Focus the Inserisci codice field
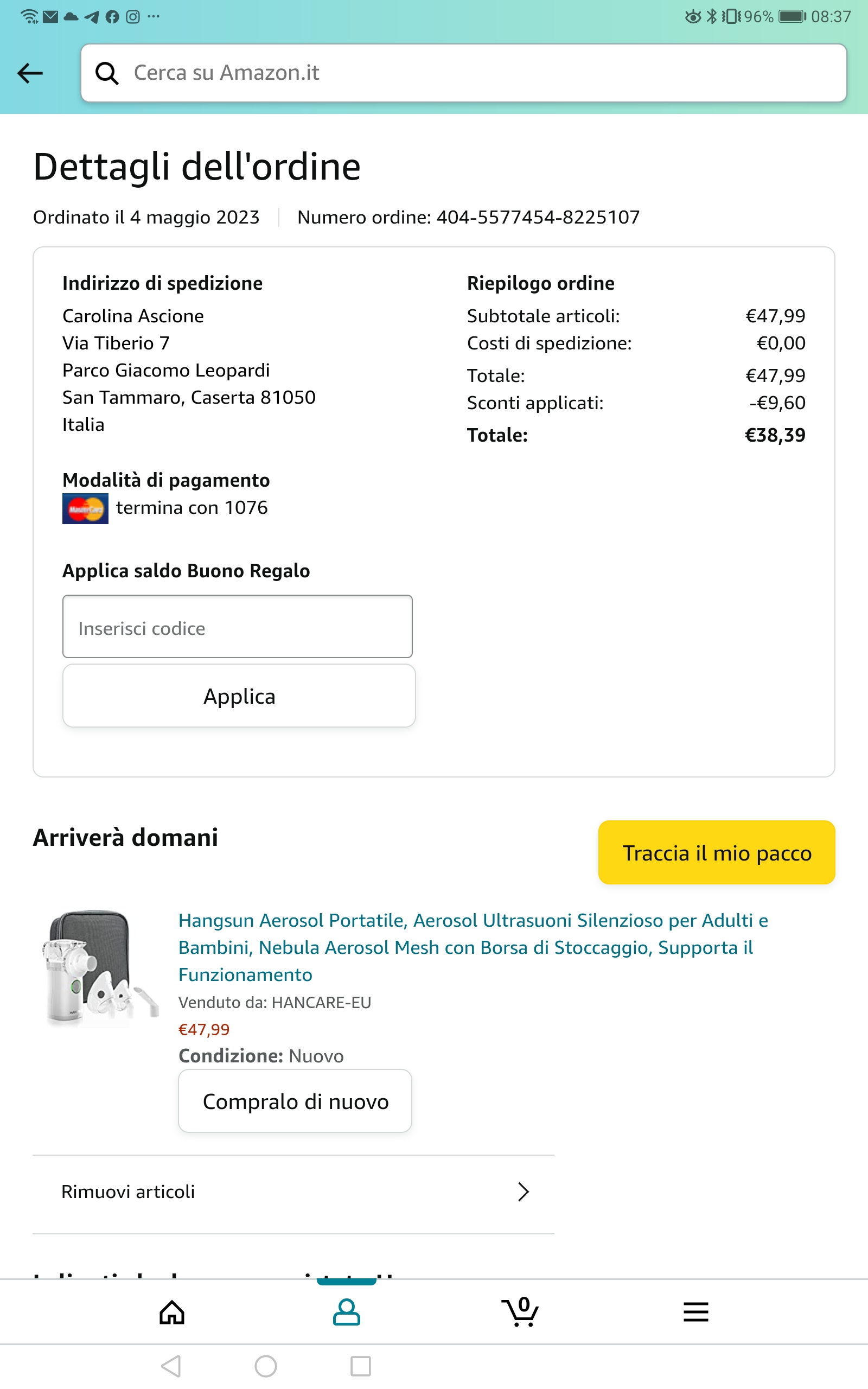This screenshot has height=1389, width=868. pos(237,627)
